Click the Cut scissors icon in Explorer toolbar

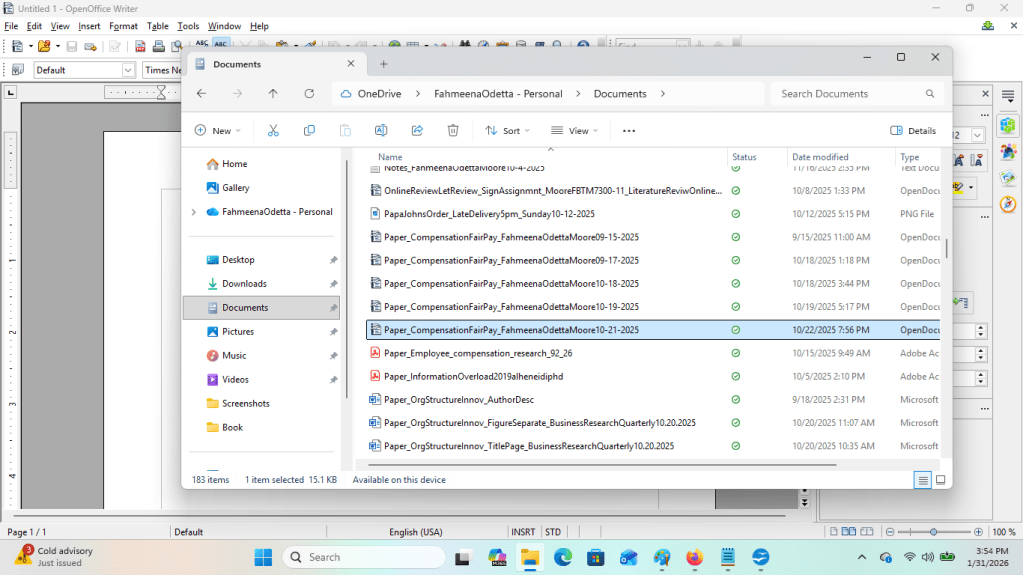point(273,131)
